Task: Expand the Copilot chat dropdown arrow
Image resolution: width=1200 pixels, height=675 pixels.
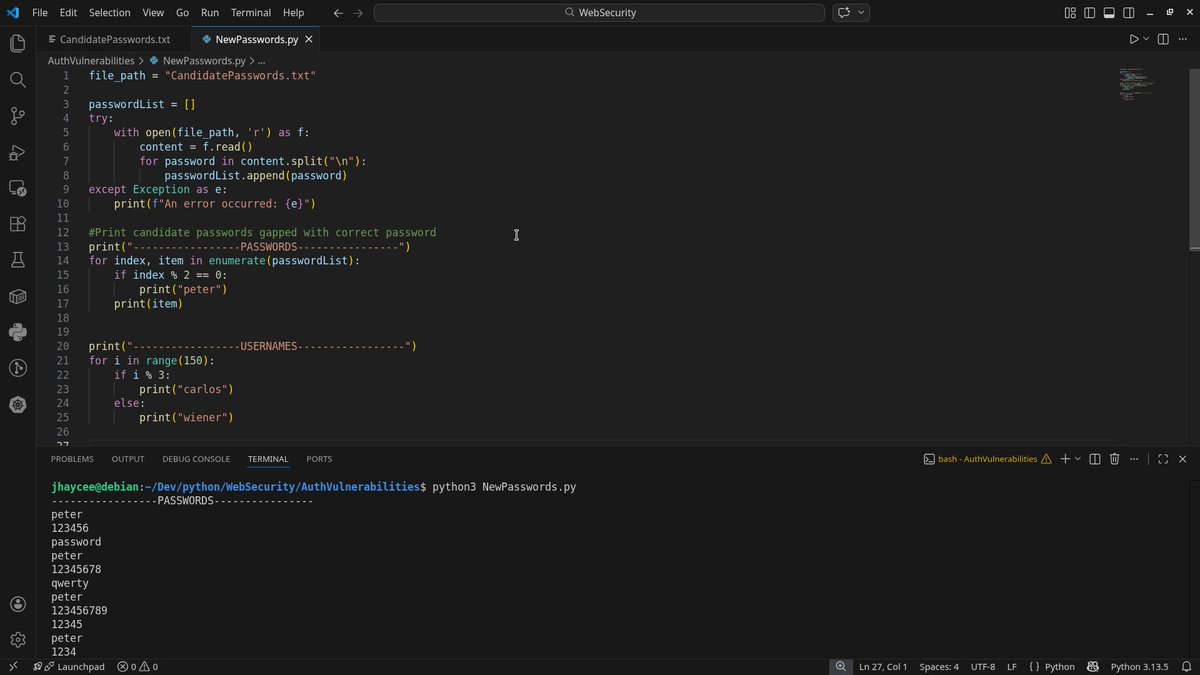Action: pyautogui.click(x=861, y=13)
